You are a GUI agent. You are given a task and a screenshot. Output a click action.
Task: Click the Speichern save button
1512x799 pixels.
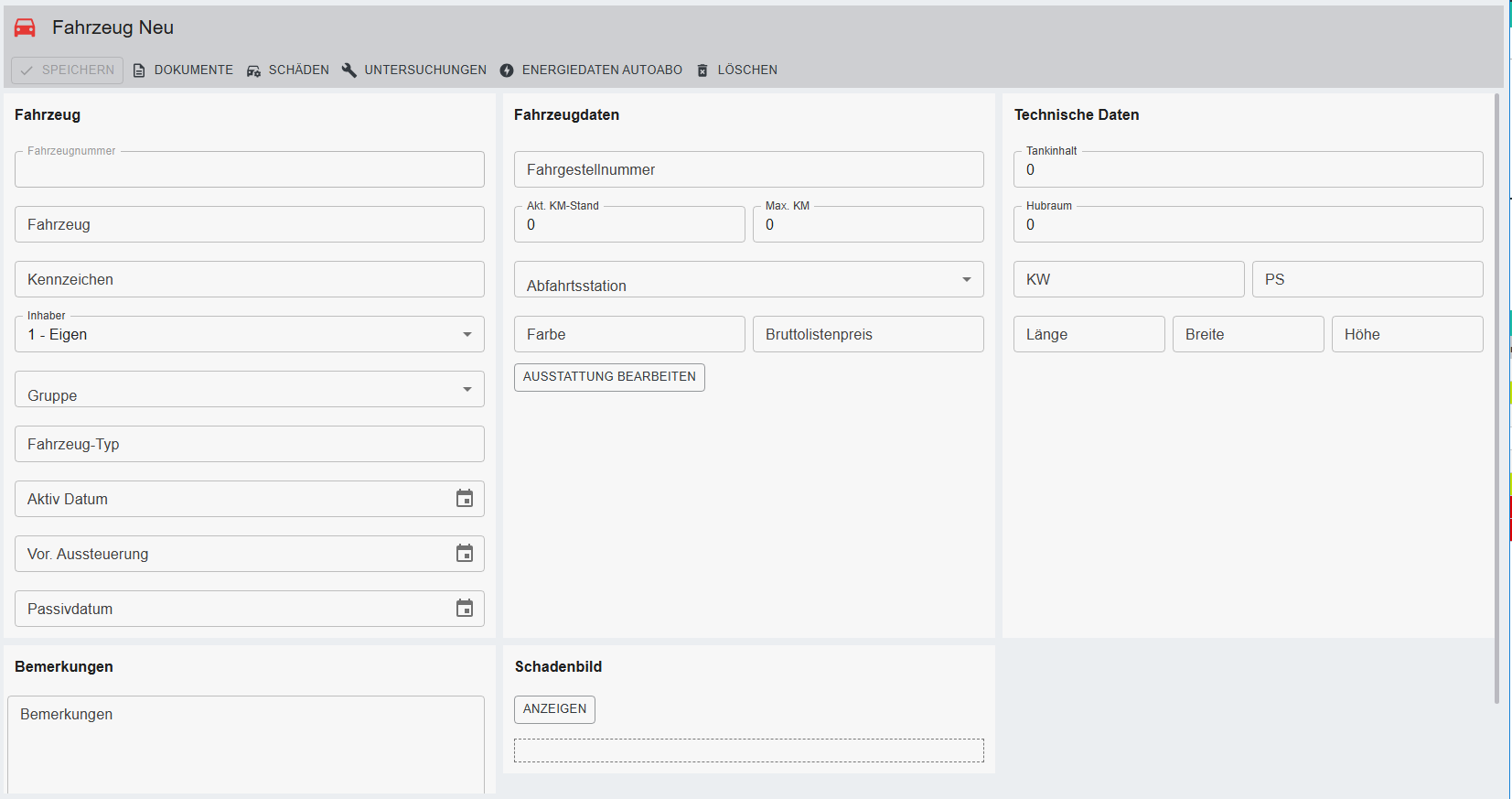(68, 70)
